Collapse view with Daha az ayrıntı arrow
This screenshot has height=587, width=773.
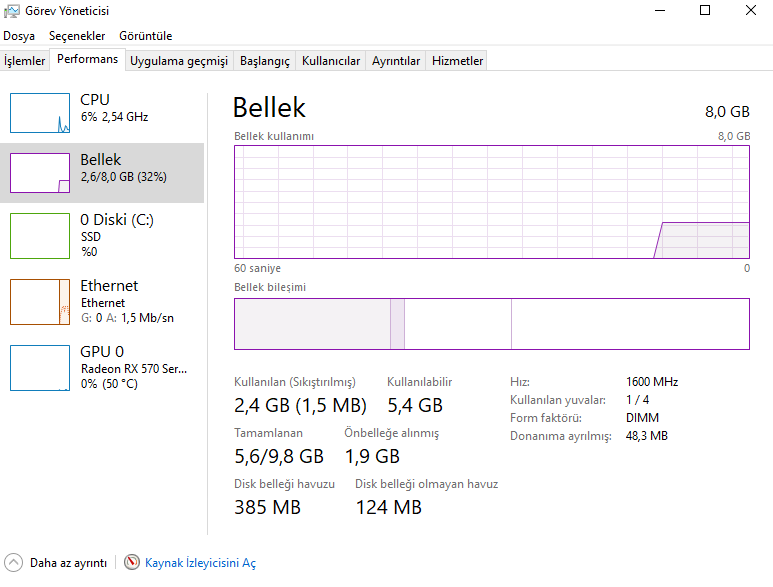[13, 563]
